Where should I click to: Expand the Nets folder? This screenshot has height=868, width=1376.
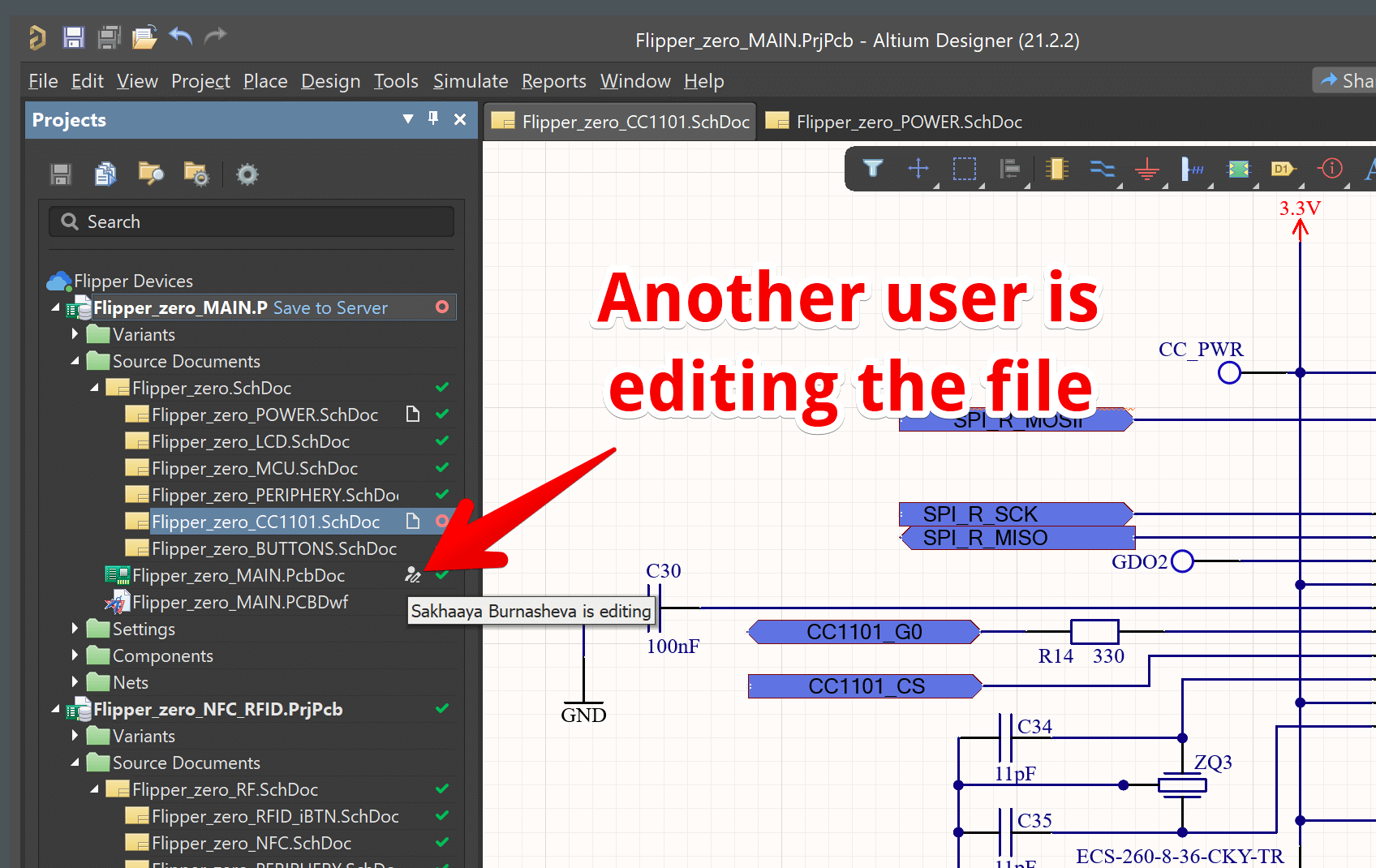75,681
